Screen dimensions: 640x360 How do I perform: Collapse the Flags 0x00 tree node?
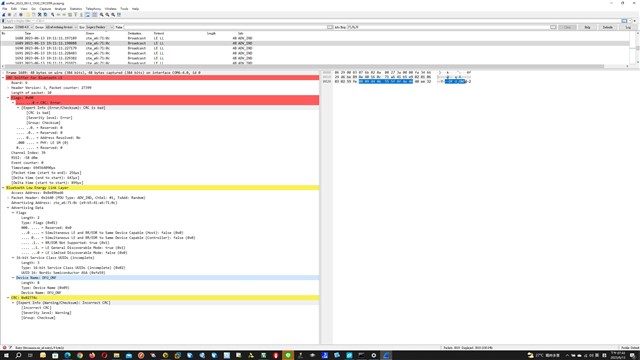point(8,98)
